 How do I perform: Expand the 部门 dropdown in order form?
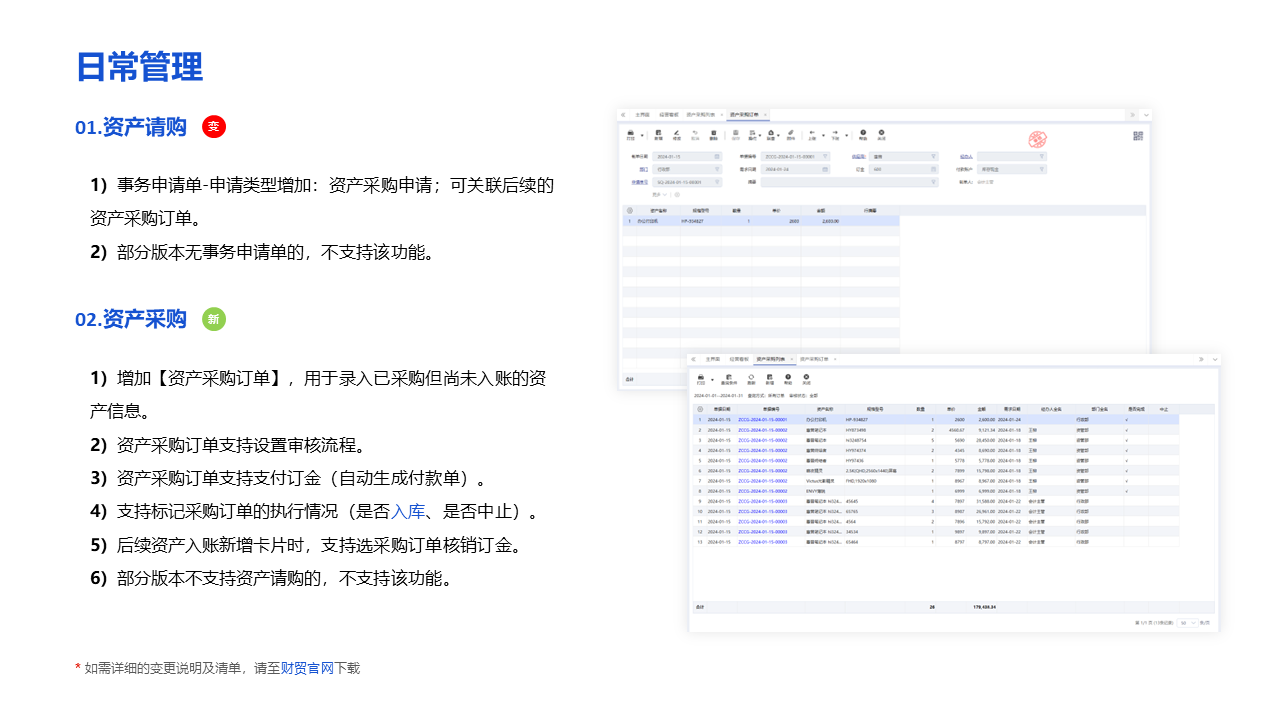tap(717, 170)
